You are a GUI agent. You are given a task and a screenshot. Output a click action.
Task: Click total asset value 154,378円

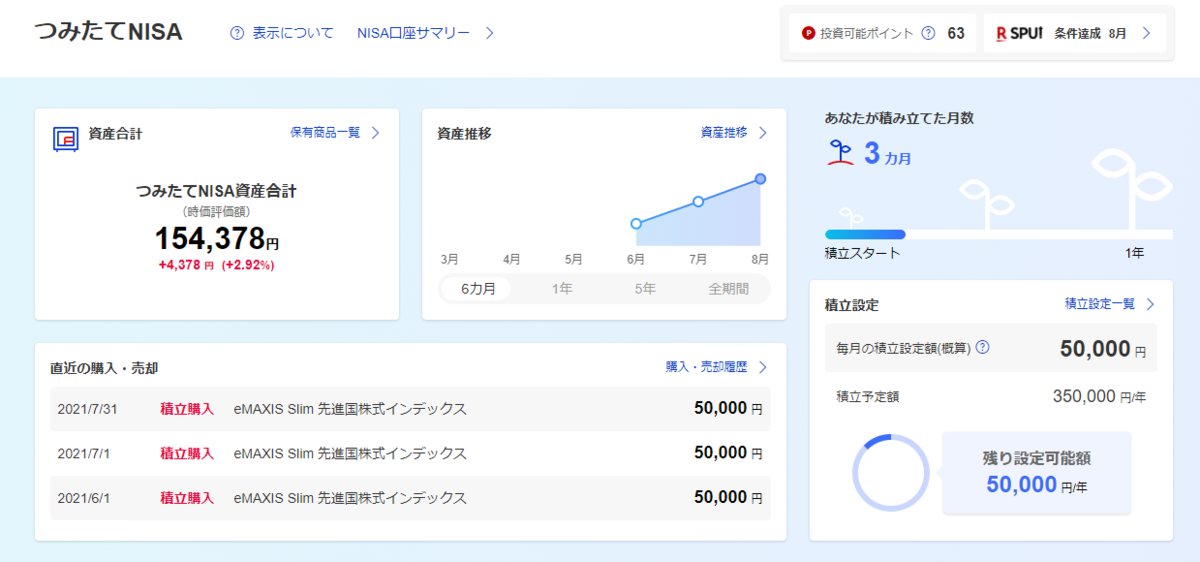[217, 238]
